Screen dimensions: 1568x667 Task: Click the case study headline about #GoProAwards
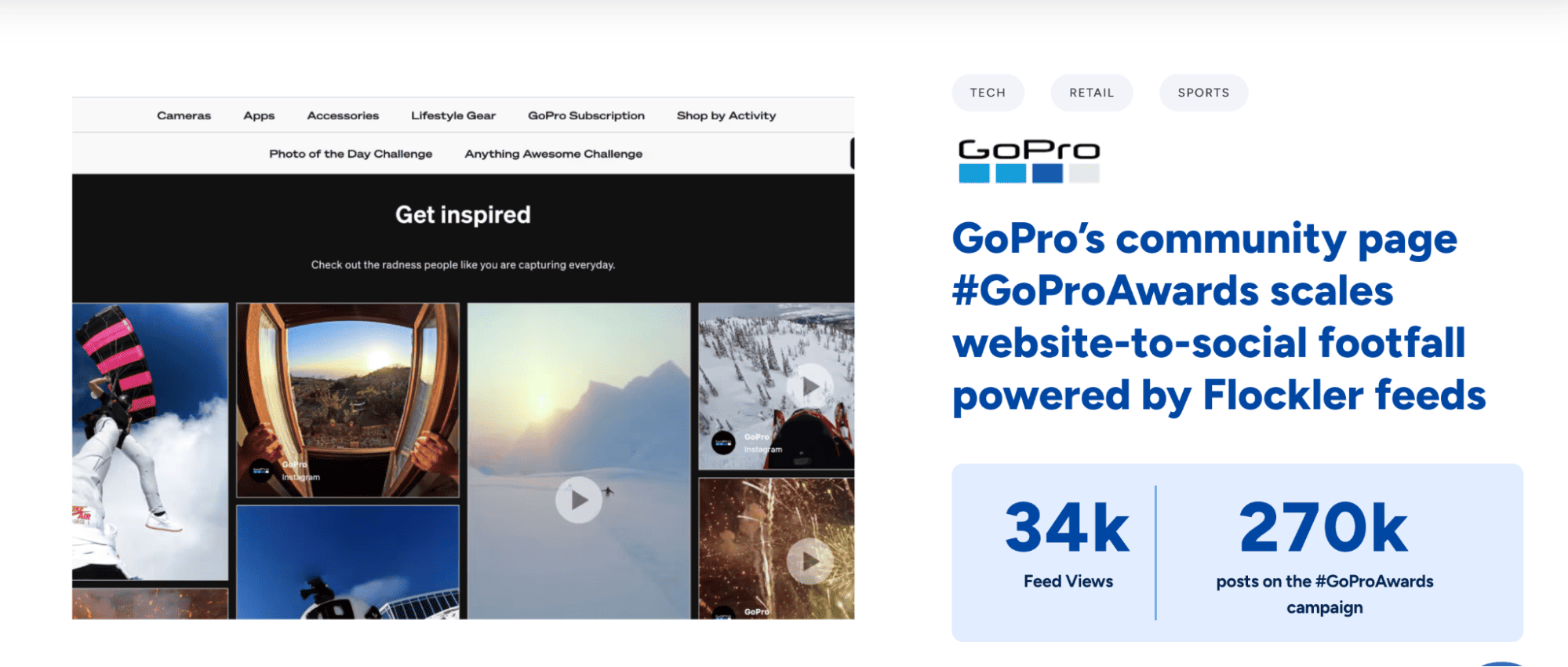click(x=1219, y=317)
